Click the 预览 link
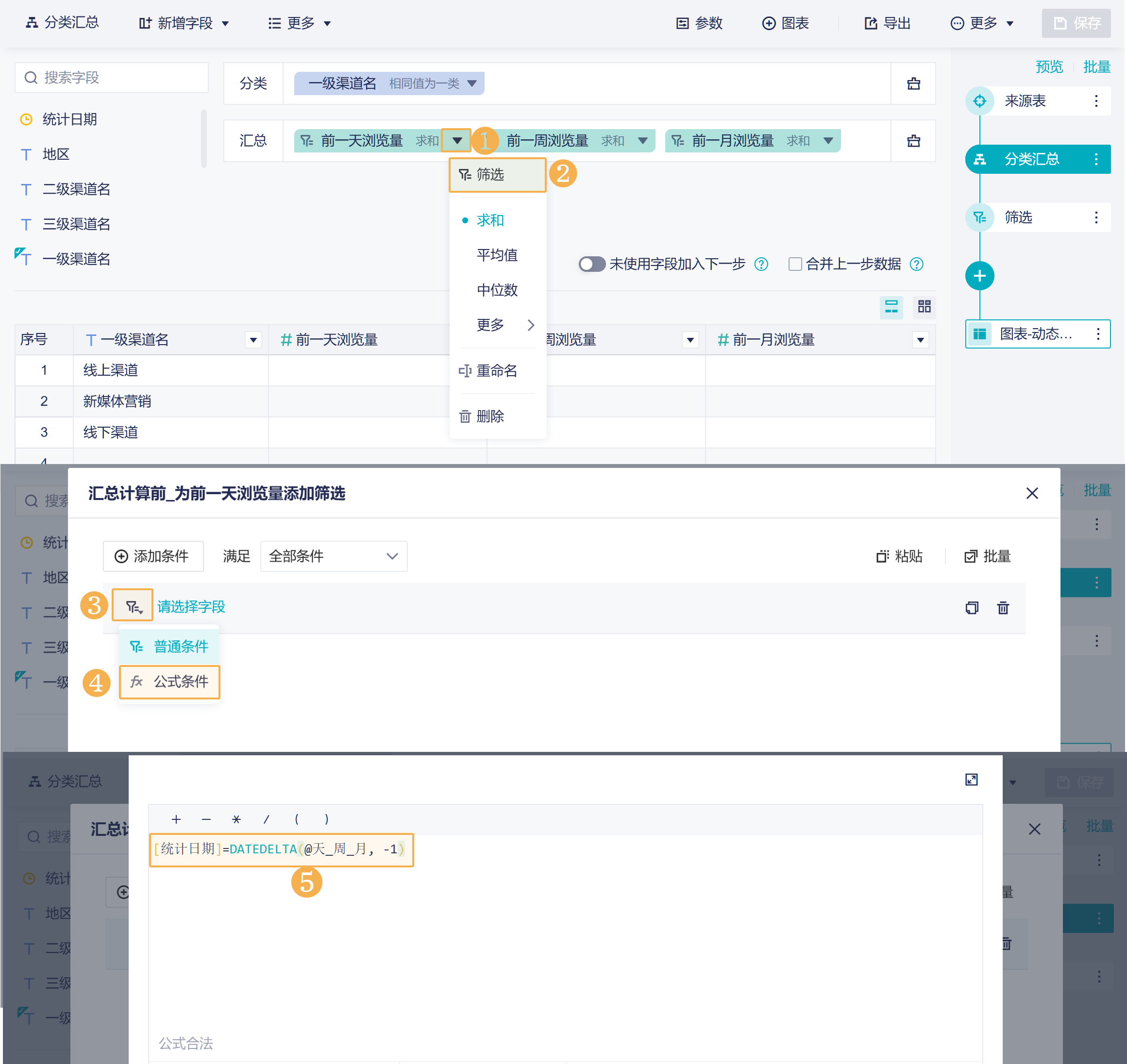 1049,67
